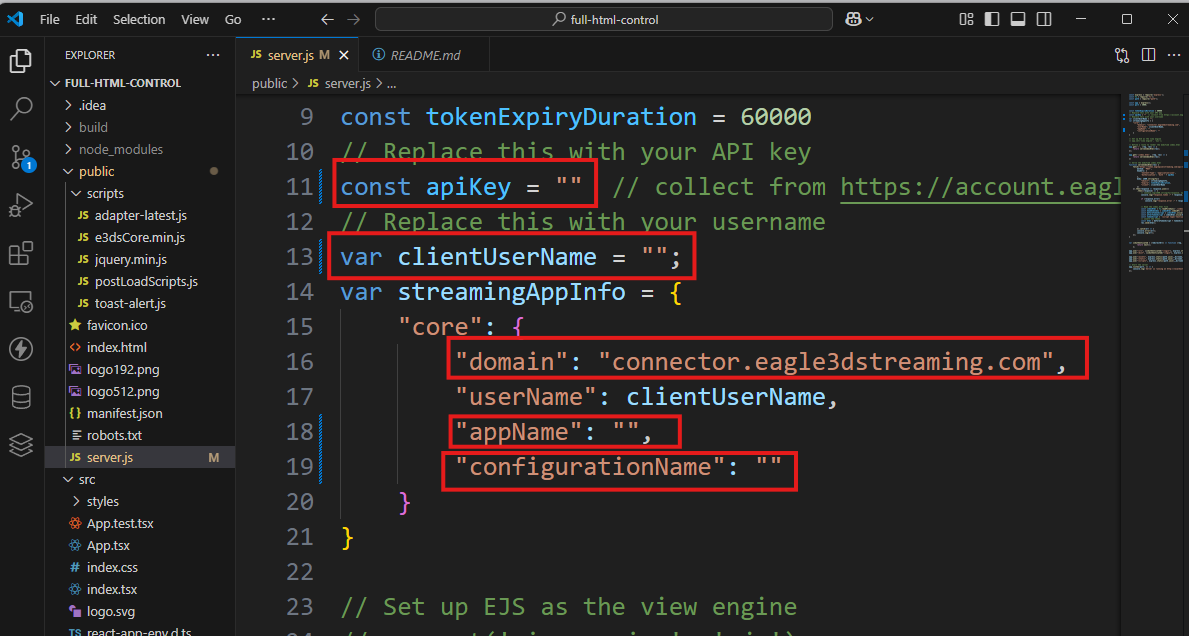The width and height of the screenshot is (1189, 636).
Task: Open the Extensions view
Action: pyautogui.click(x=21, y=253)
